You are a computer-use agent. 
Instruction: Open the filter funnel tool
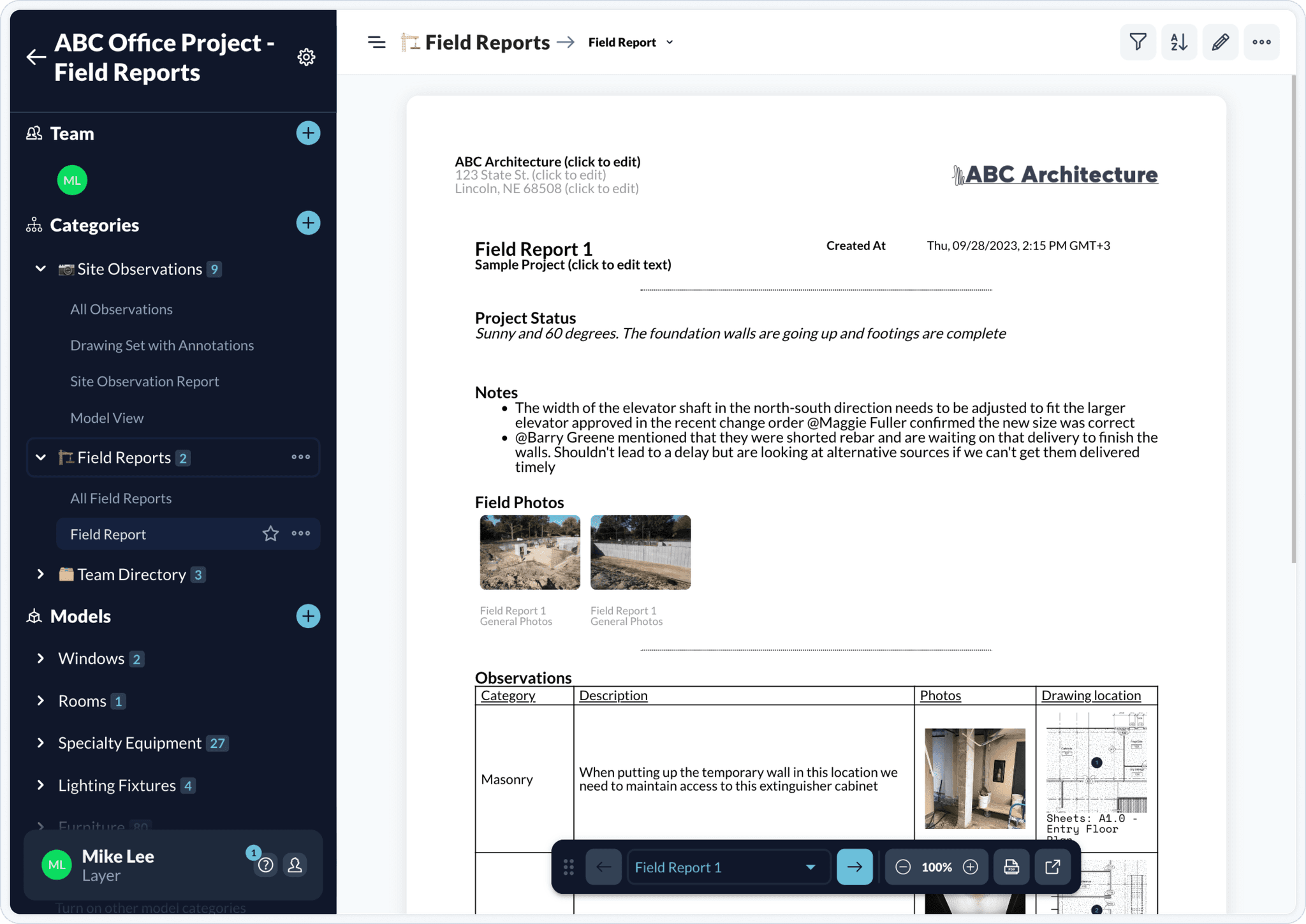tap(1138, 43)
